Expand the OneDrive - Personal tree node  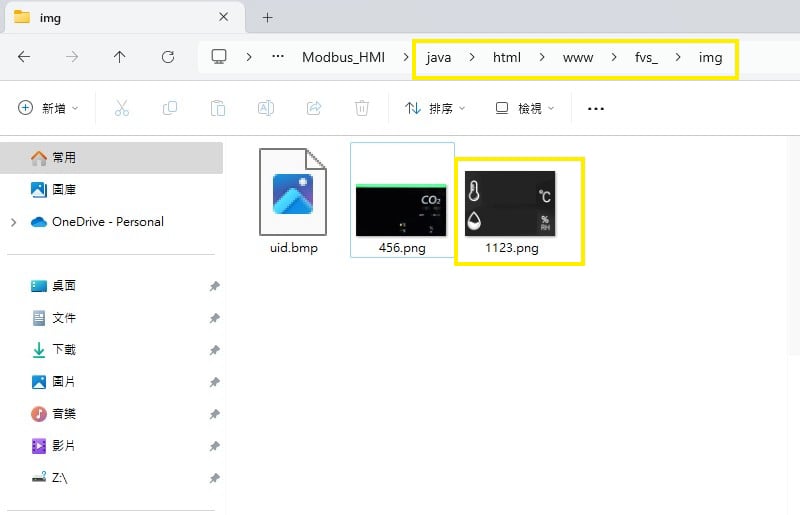[13, 222]
